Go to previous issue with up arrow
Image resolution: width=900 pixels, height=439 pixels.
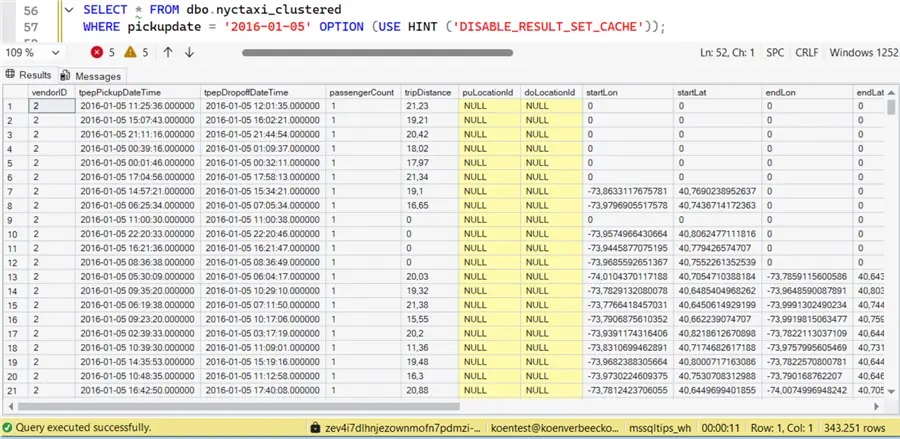coord(168,52)
